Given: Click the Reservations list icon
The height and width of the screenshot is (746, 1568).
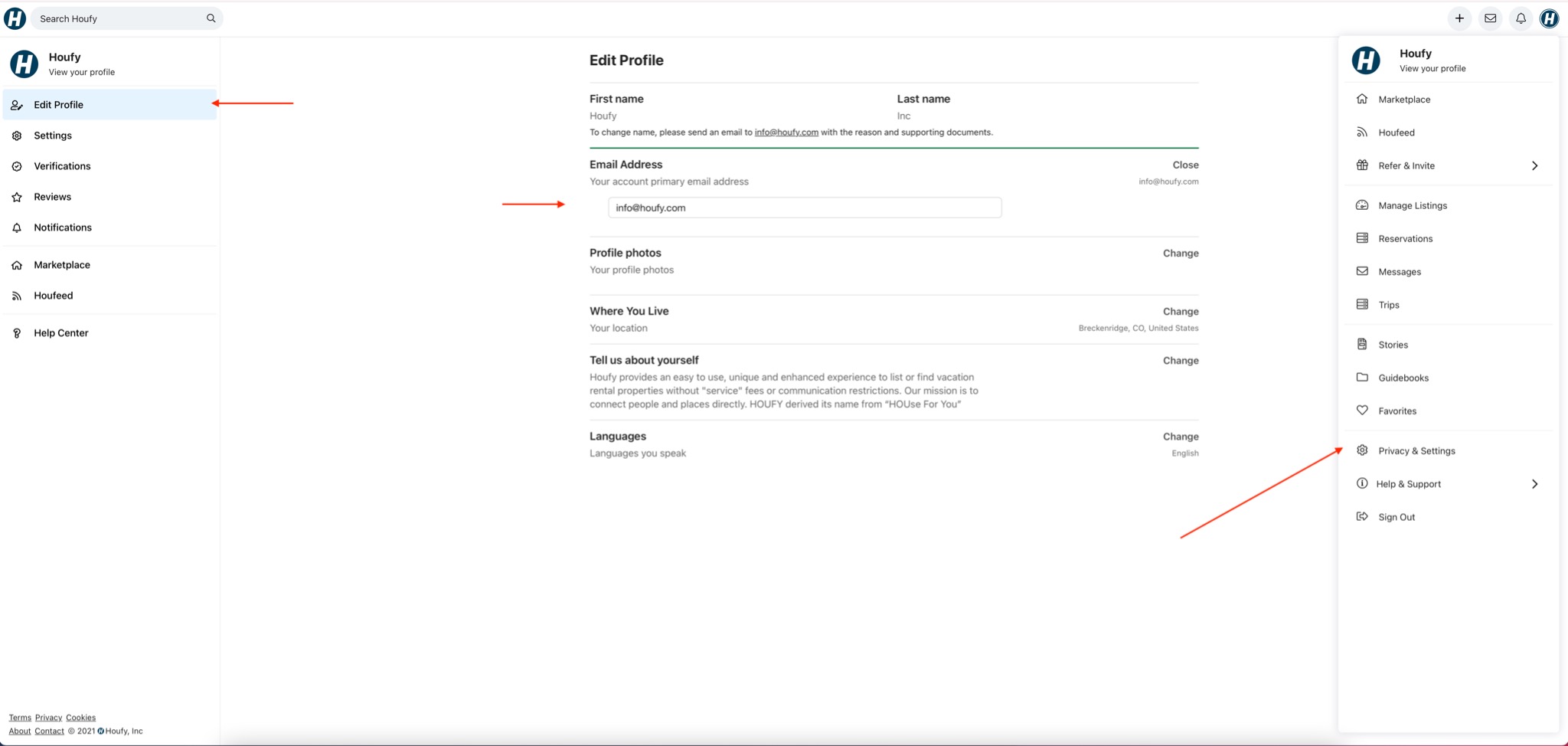Looking at the screenshot, I should 1362,237.
